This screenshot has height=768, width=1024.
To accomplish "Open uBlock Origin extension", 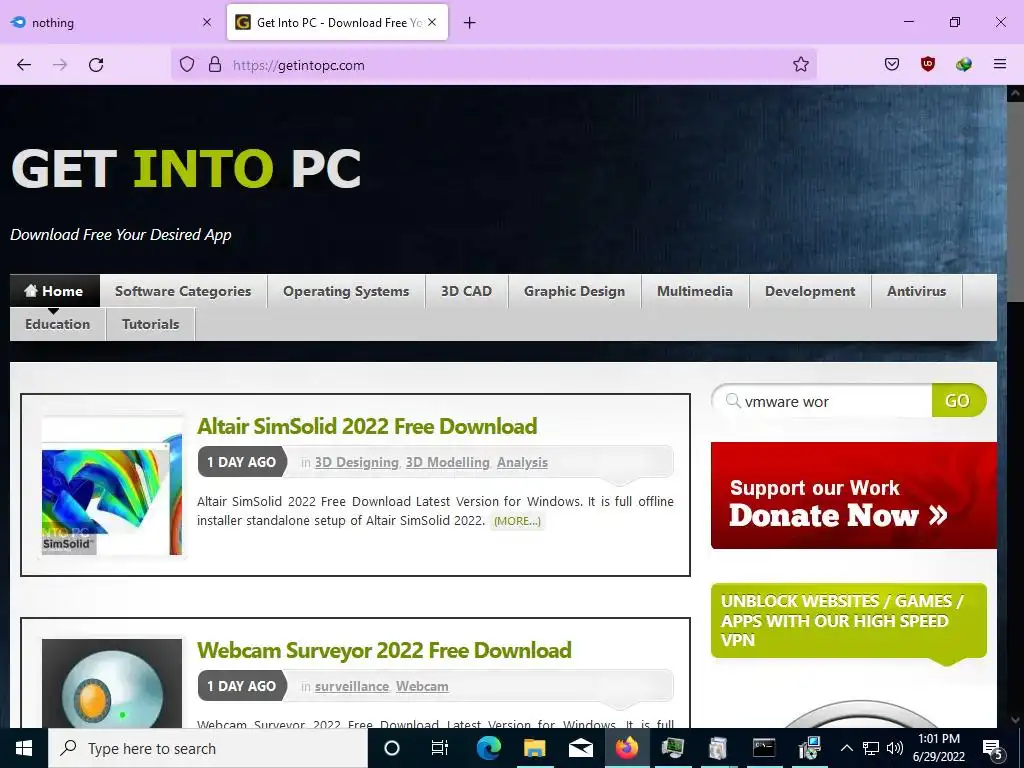I will pyautogui.click(x=927, y=65).
